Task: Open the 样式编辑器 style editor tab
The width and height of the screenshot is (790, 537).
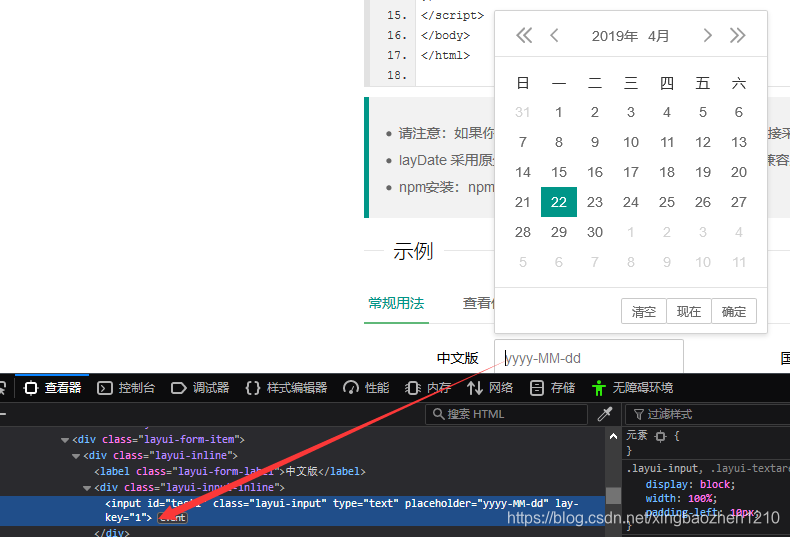Action: (286, 388)
